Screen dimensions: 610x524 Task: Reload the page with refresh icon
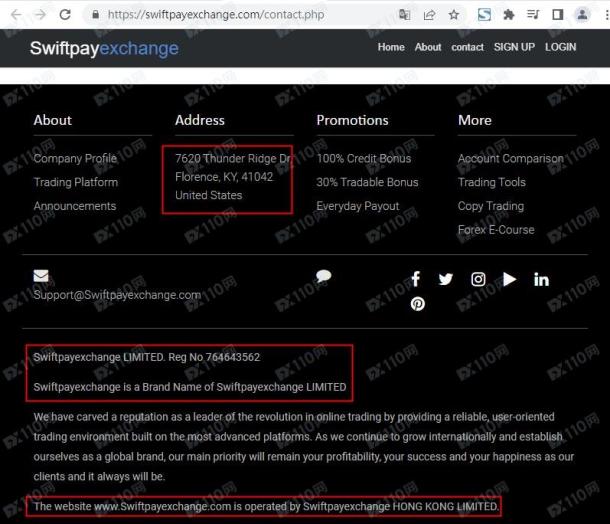(x=65, y=15)
